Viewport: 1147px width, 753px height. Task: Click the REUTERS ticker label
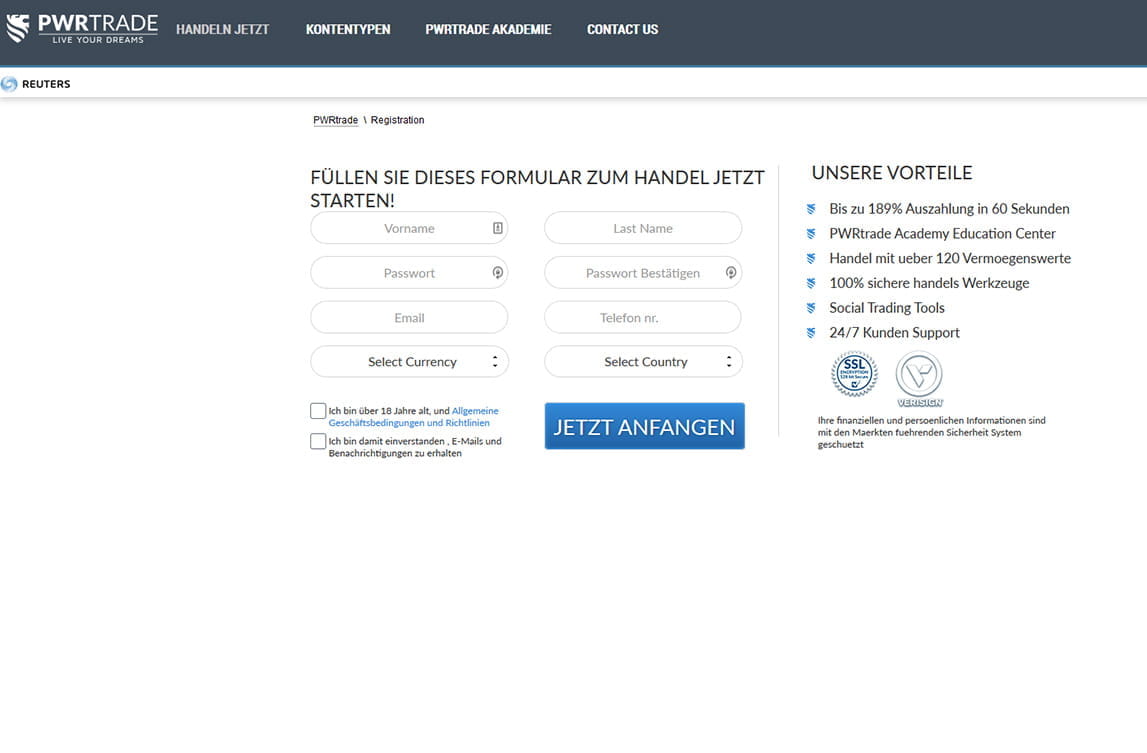coord(46,84)
